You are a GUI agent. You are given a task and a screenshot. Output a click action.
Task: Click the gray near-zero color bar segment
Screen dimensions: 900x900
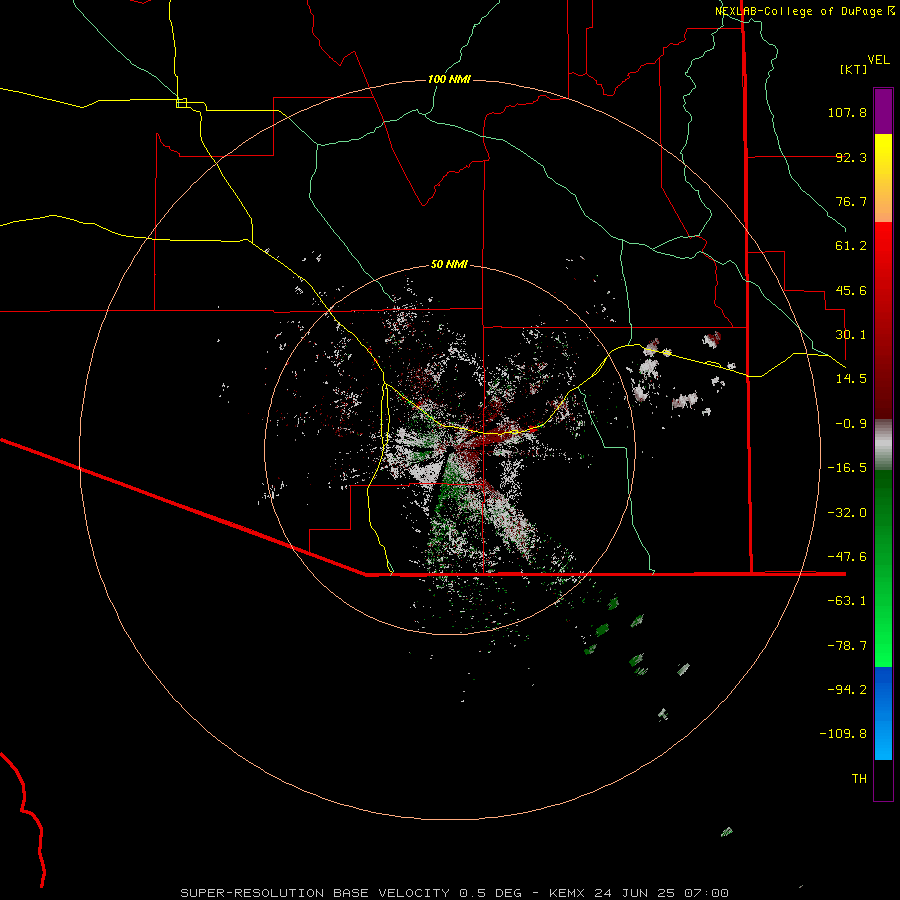[883, 444]
